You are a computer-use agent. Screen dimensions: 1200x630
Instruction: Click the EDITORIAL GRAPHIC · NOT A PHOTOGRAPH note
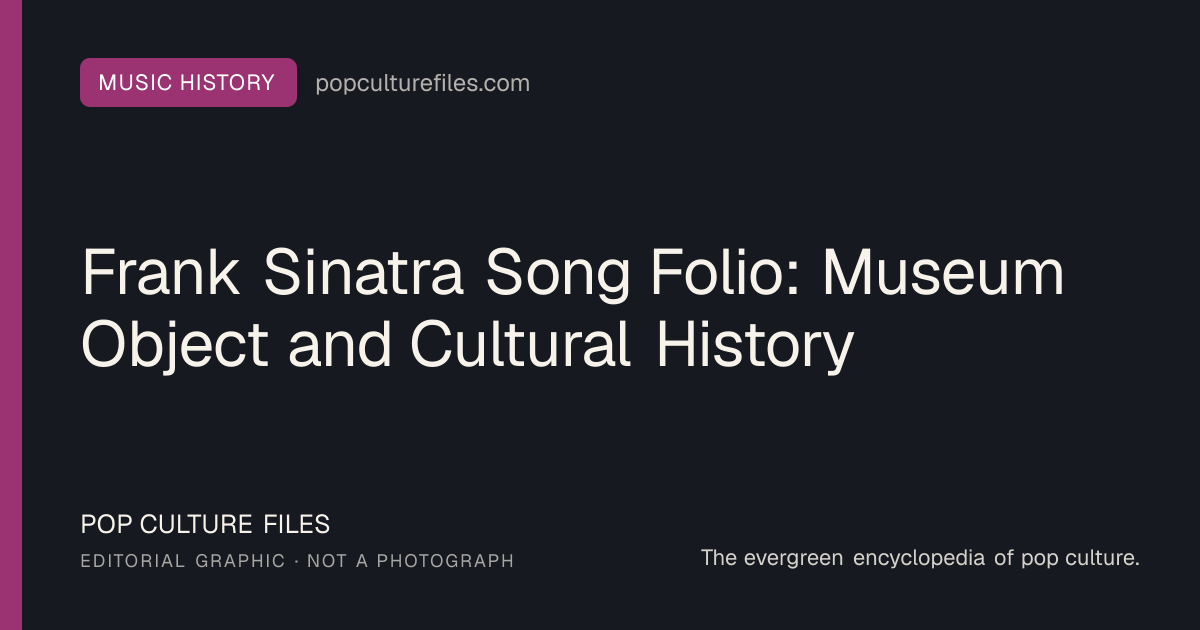point(297,561)
